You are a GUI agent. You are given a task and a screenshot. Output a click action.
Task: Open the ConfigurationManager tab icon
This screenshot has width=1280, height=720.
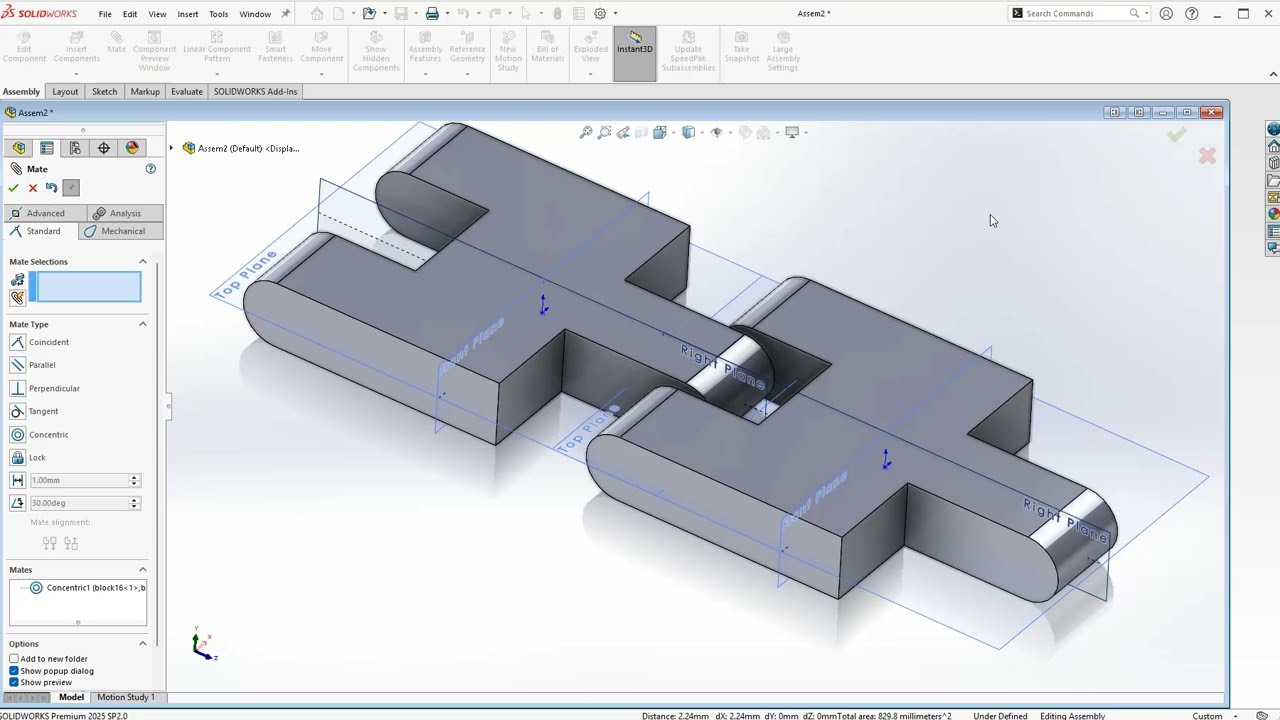[x=75, y=148]
